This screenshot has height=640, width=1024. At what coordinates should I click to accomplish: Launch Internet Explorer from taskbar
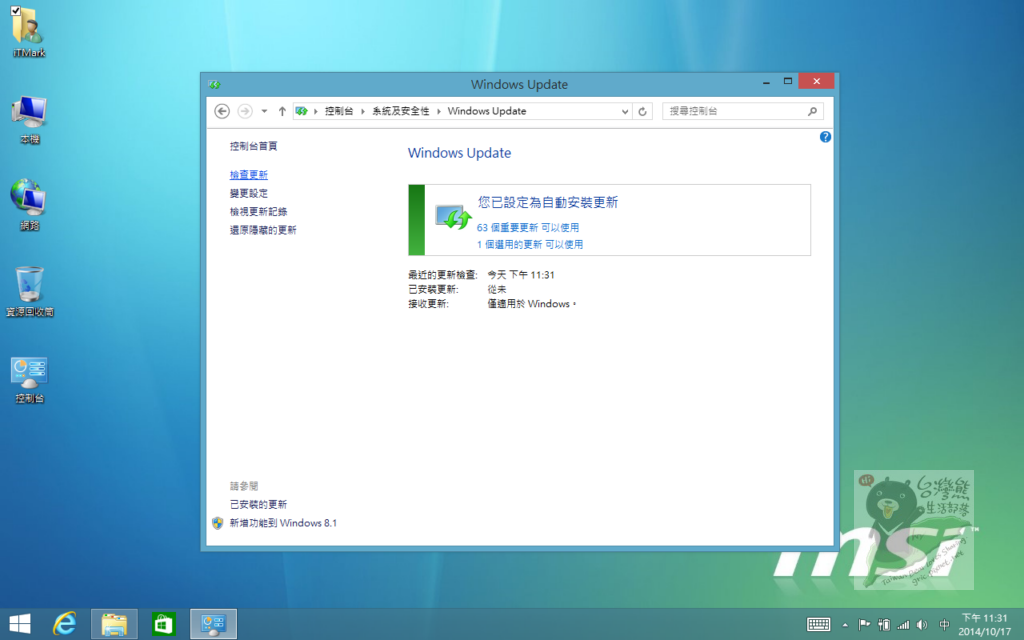coord(65,624)
